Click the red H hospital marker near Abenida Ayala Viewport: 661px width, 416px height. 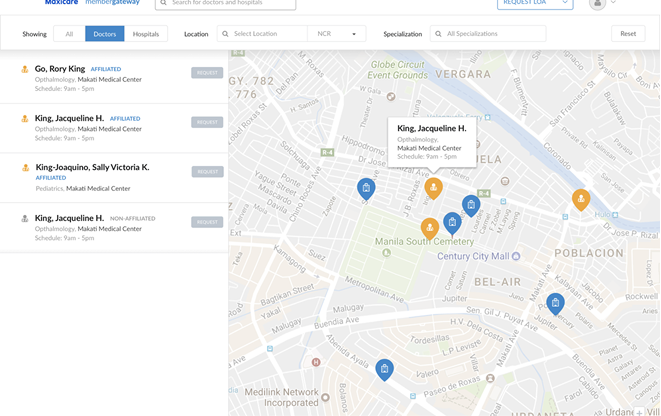(x=316, y=362)
